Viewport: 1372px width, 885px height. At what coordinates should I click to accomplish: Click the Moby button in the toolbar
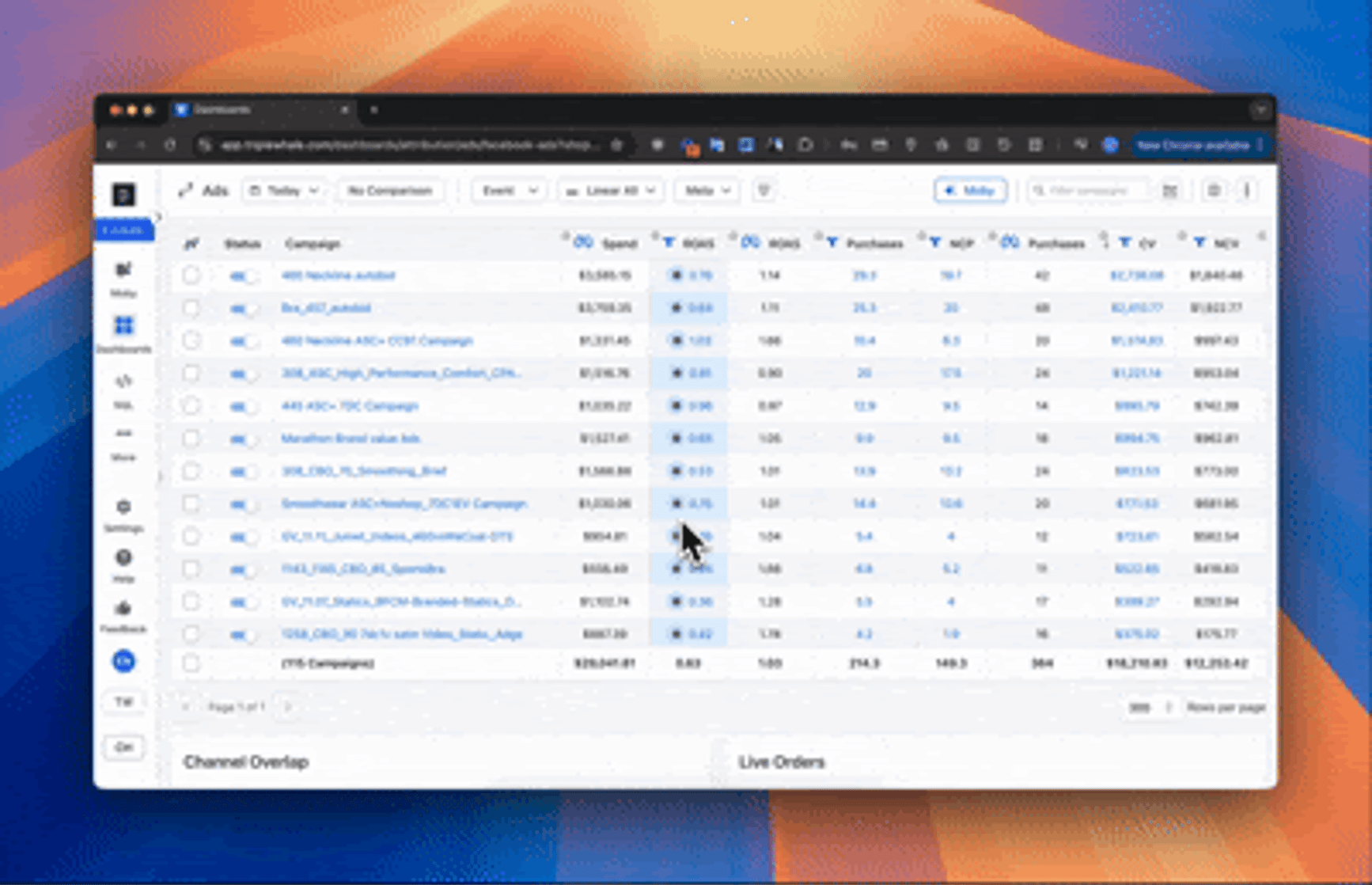pos(970,191)
